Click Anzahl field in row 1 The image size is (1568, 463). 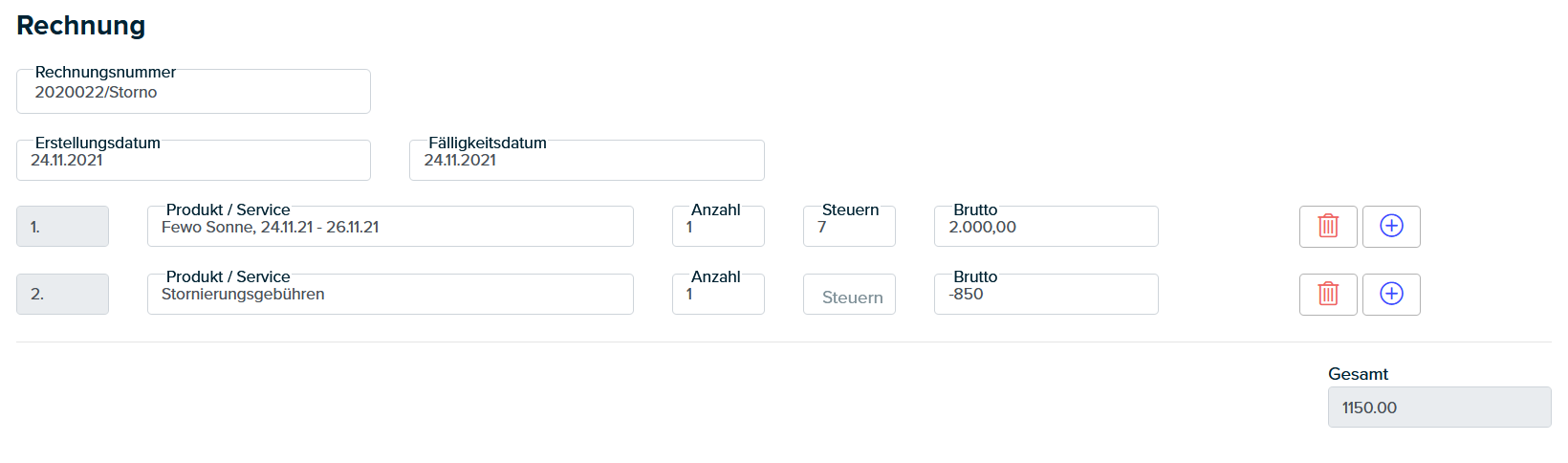[718, 227]
